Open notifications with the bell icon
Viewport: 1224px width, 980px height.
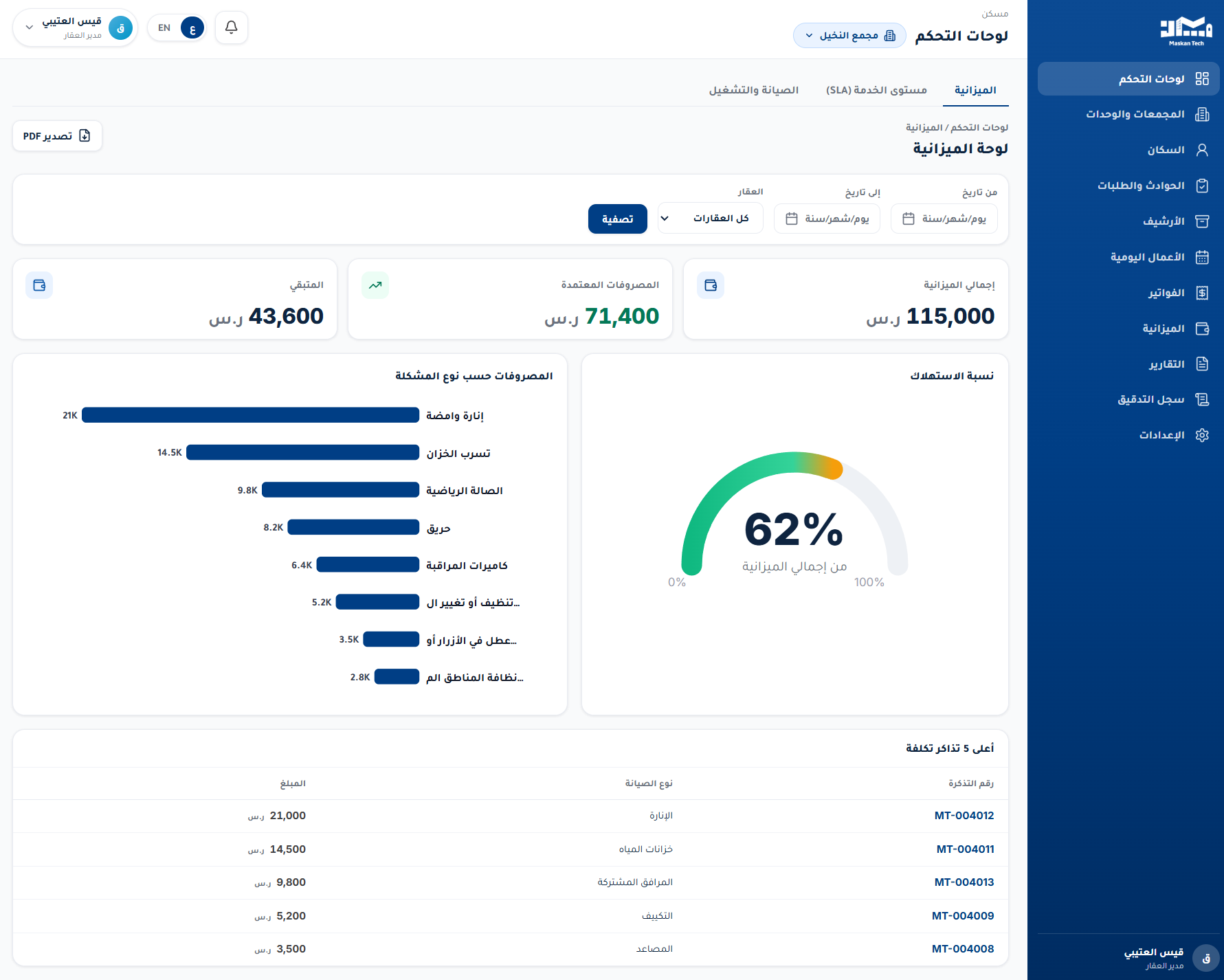232,27
